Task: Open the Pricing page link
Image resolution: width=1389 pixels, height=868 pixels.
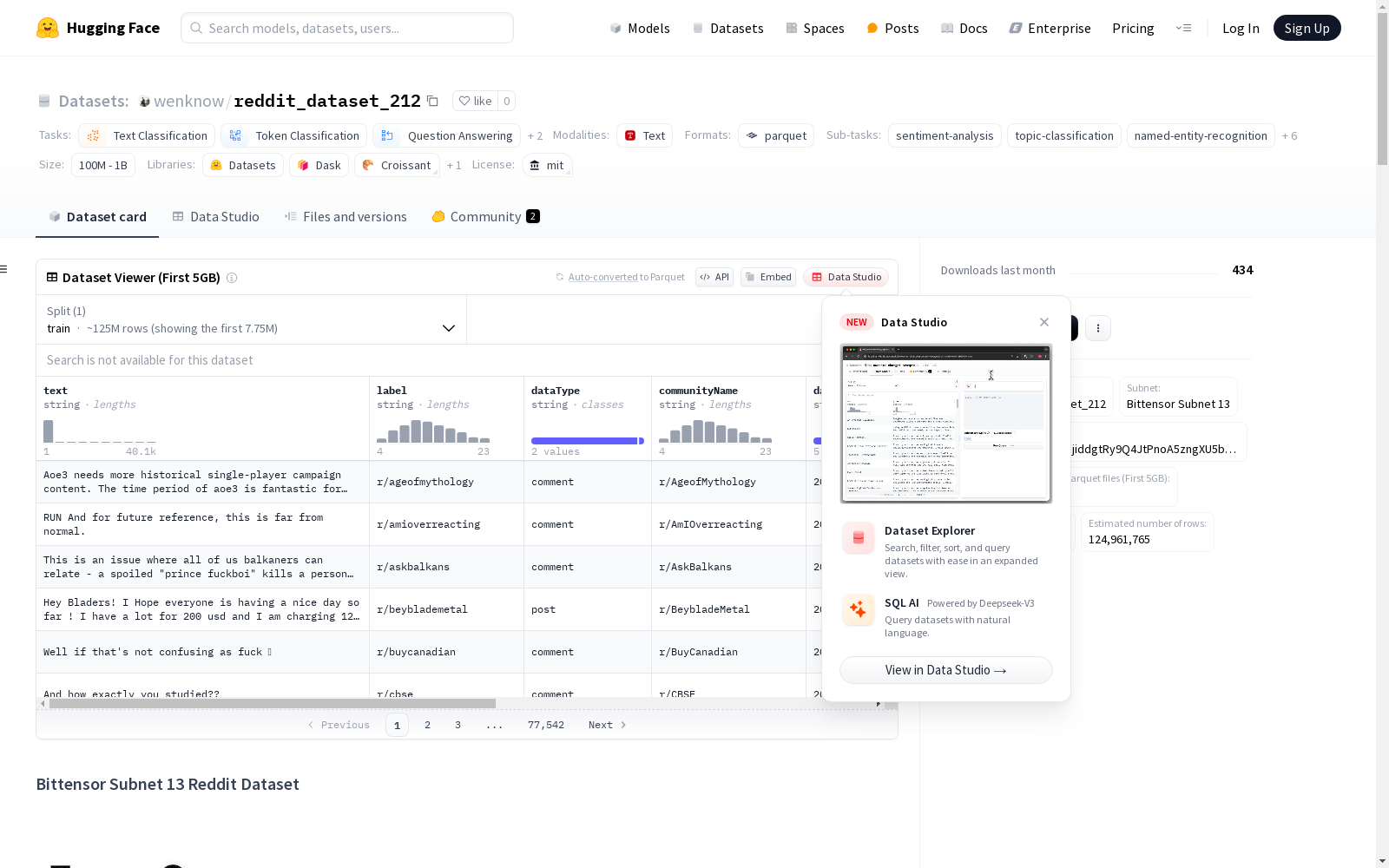Action: click(x=1133, y=28)
